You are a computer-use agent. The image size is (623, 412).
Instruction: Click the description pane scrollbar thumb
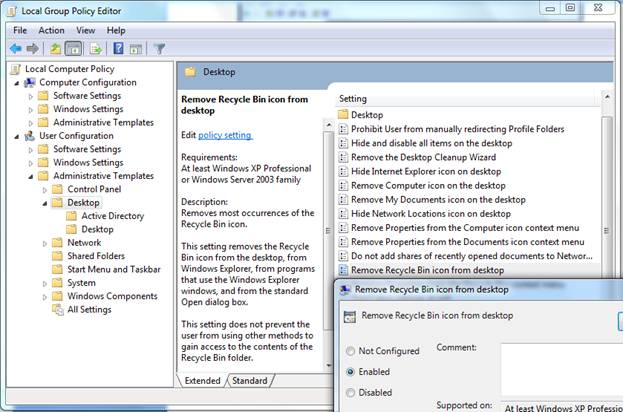(328, 230)
